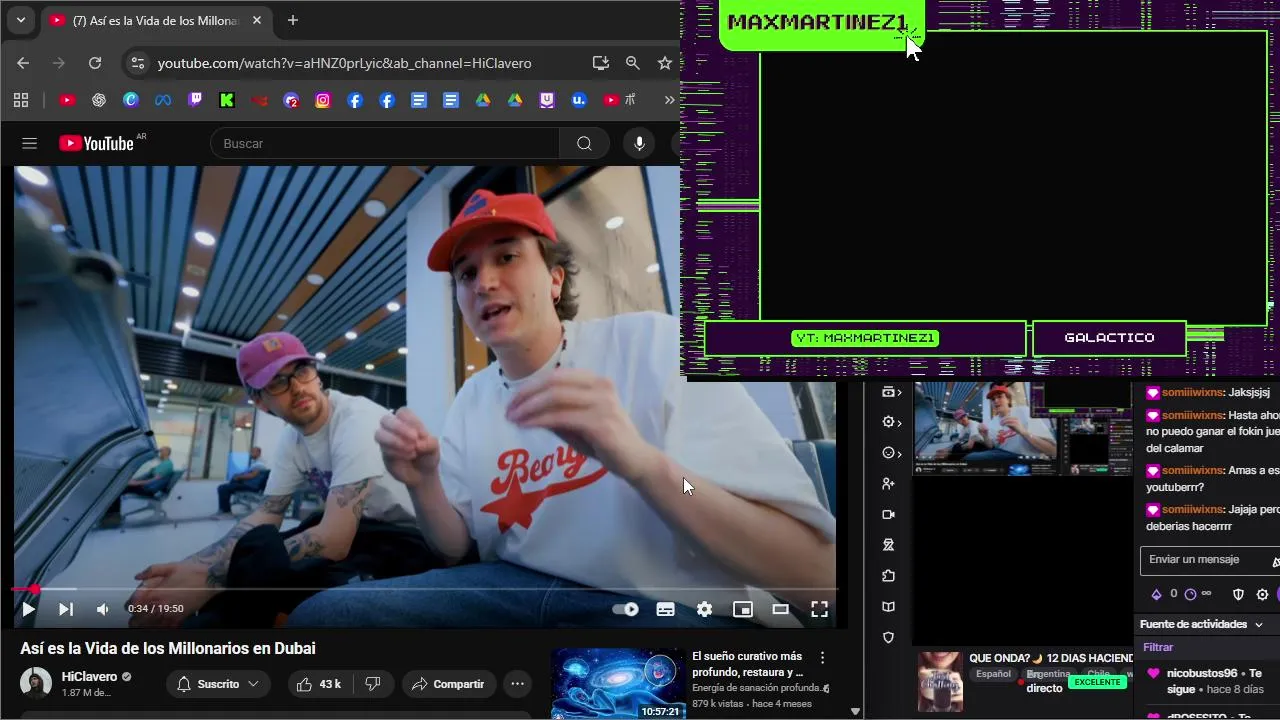Screen dimensions: 1280x720
Task: Select the Así es la Vida tab
Action: (156, 20)
